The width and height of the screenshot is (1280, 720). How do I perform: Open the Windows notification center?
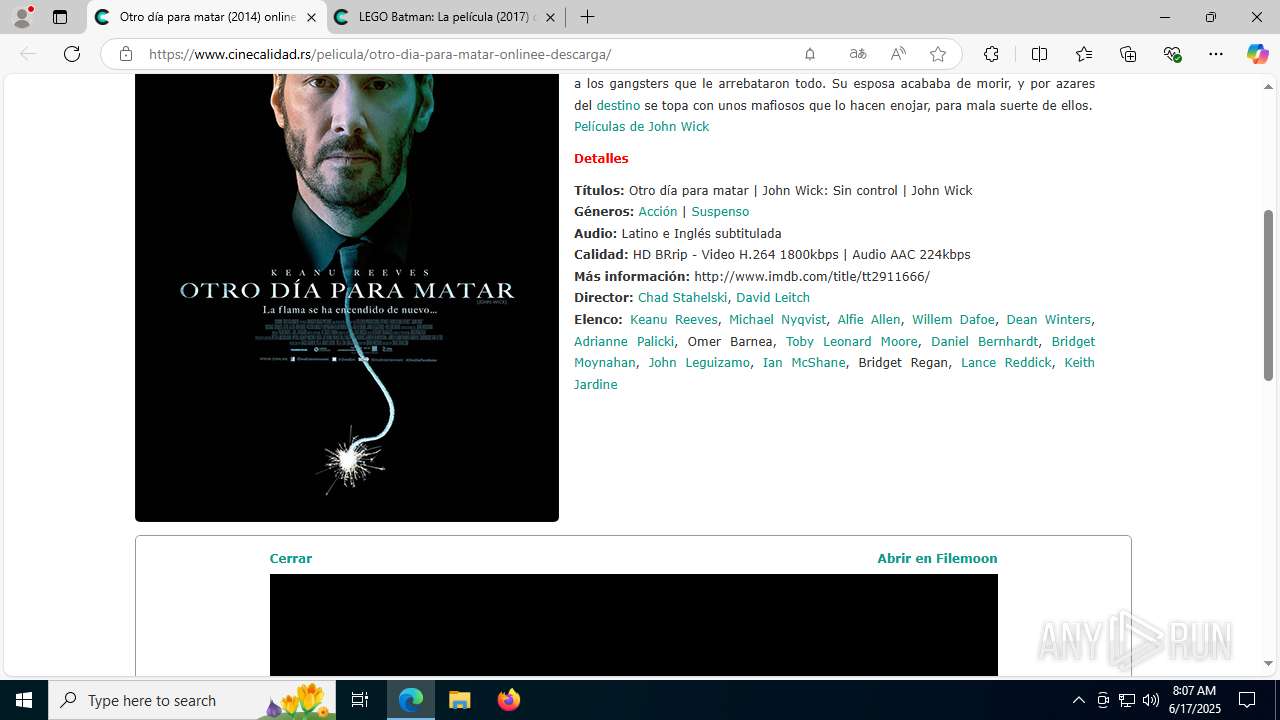[x=1247, y=700]
